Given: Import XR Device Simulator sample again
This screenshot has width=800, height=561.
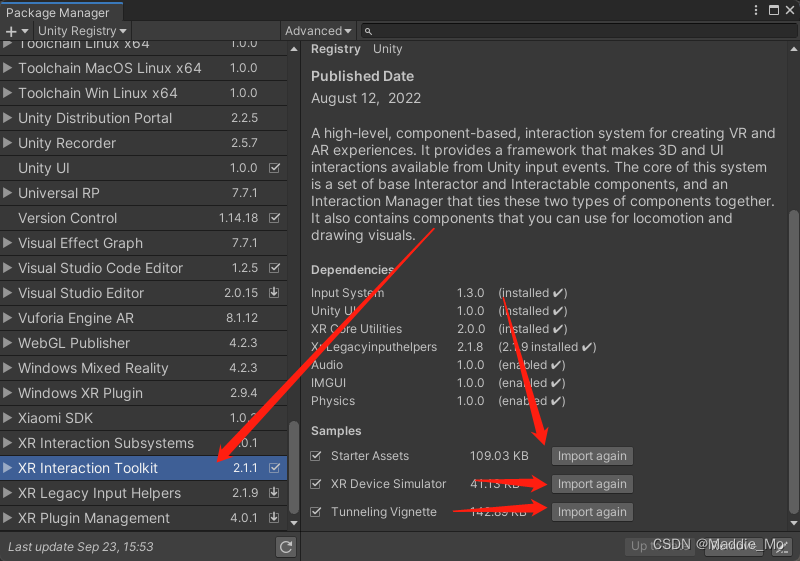Looking at the screenshot, I should (x=592, y=484).
